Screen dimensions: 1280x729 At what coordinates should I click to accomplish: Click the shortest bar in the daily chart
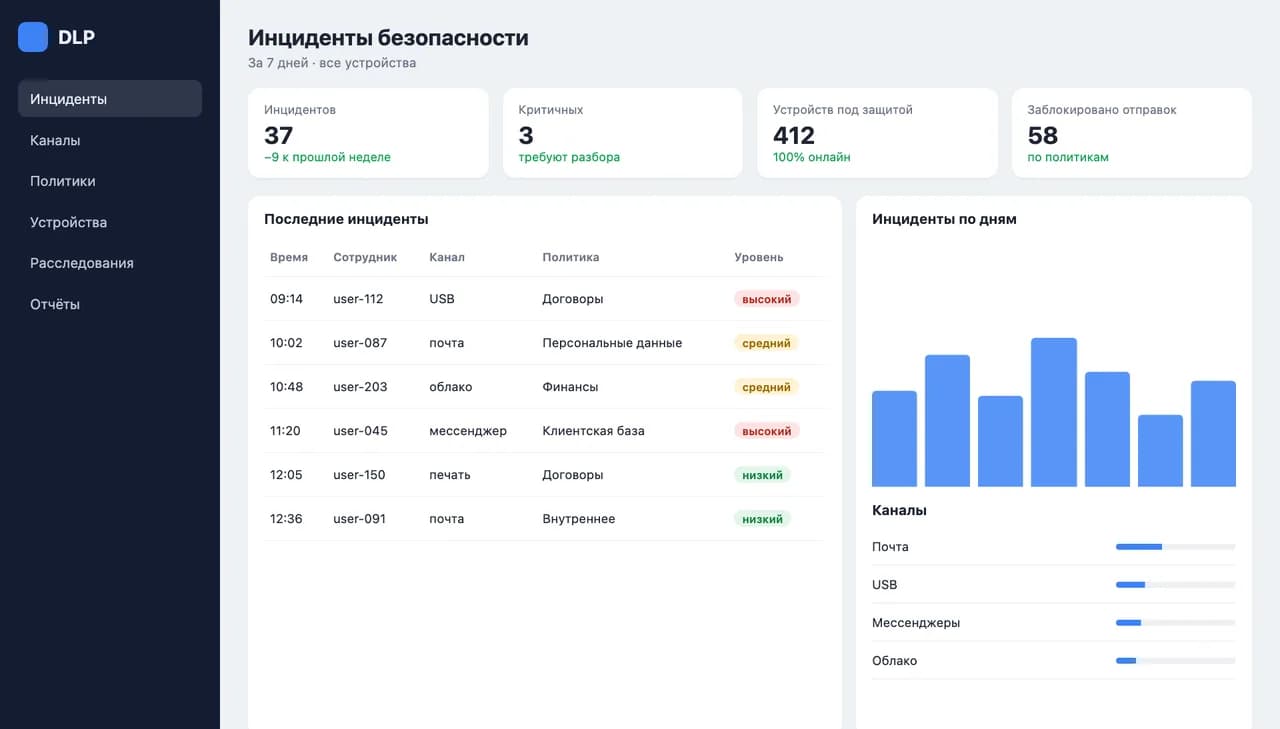[1160, 451]
